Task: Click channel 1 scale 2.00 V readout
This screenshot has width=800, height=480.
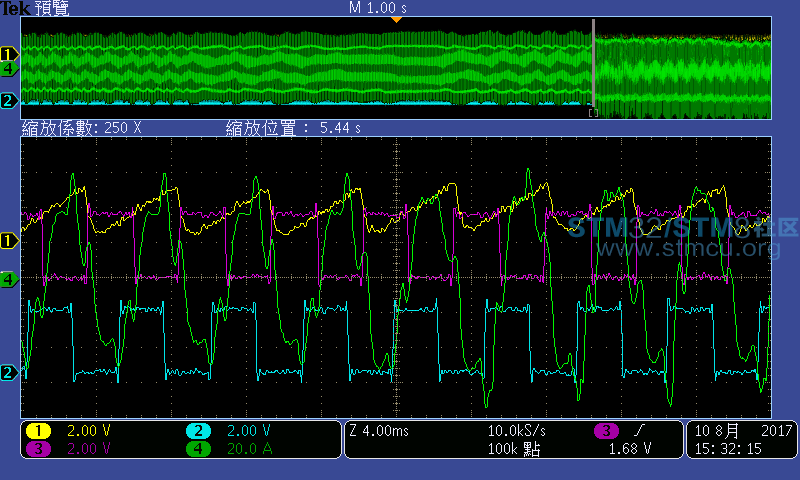Action: coord(89,431)
